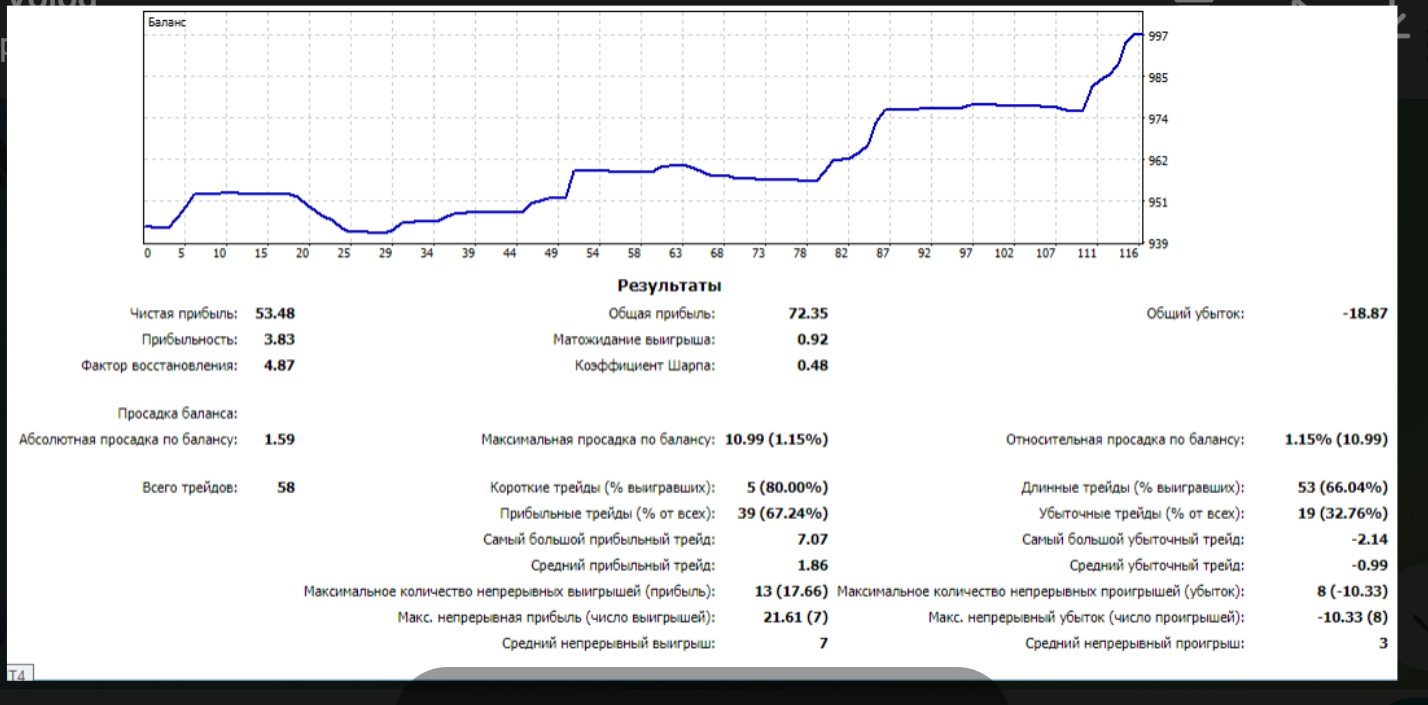This screenshot has width=1428, height=705.
Task: Click the "Фактор восстановления:" label
Action: click(160, 366)
